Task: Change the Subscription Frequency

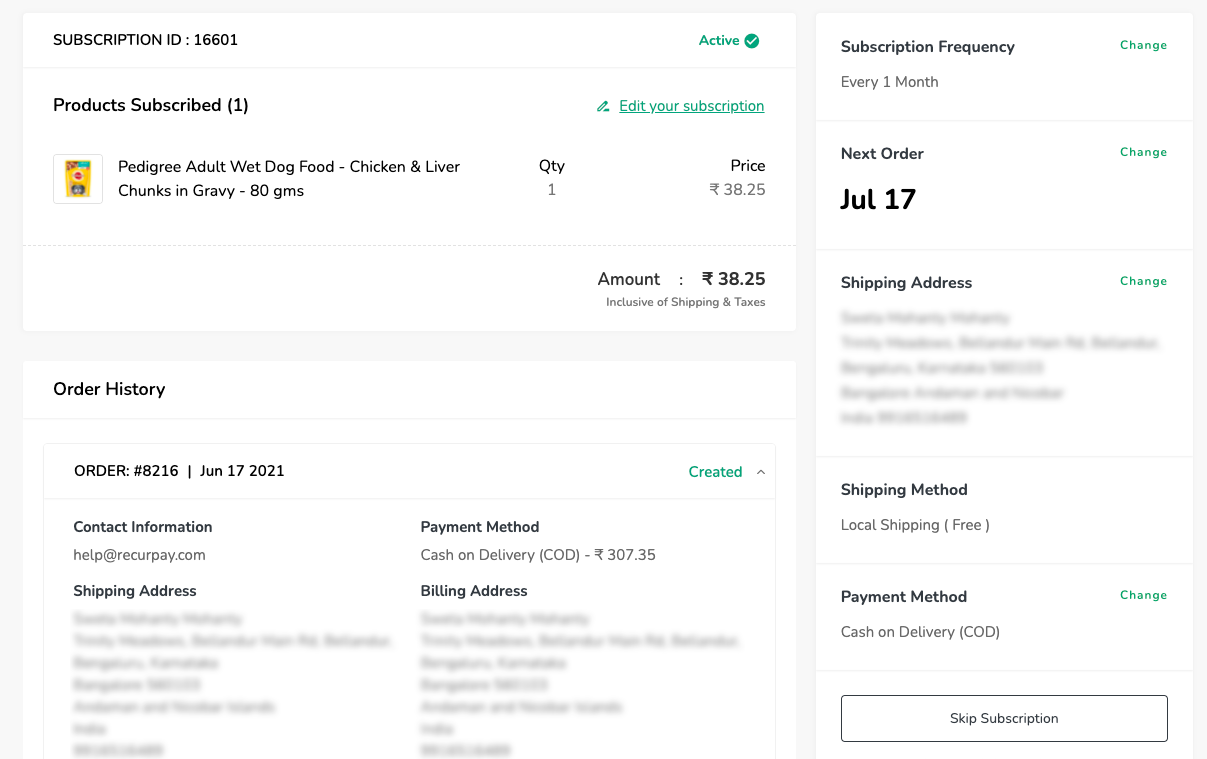Action: coord(1143,45)
